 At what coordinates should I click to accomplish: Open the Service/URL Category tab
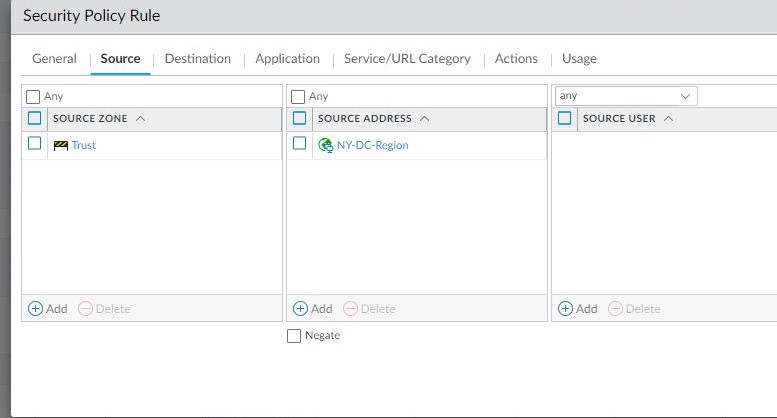point(407,59)
